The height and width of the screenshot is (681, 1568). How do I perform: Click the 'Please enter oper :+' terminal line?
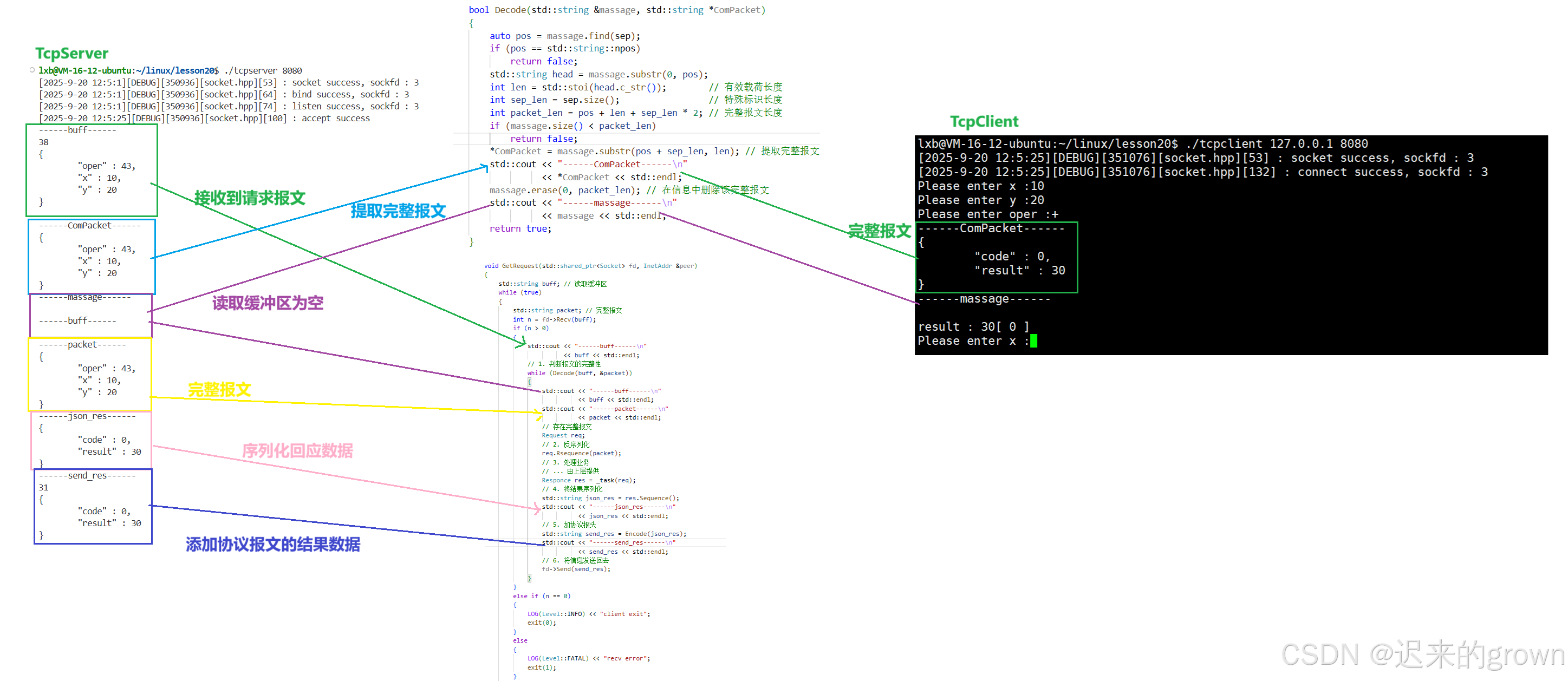tap(987, 214)
